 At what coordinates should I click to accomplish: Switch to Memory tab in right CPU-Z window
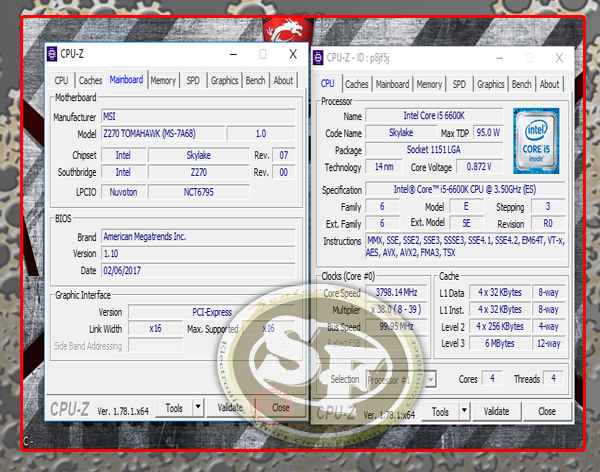429,84
